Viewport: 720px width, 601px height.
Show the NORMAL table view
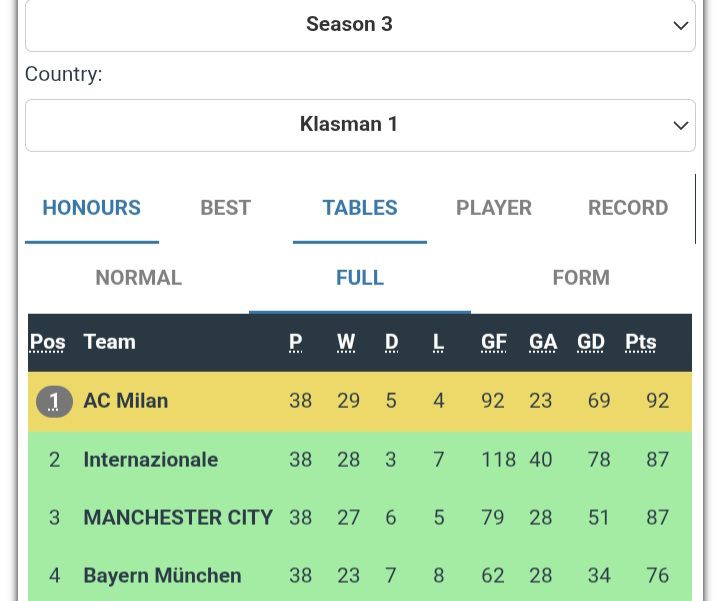(138, 278)
